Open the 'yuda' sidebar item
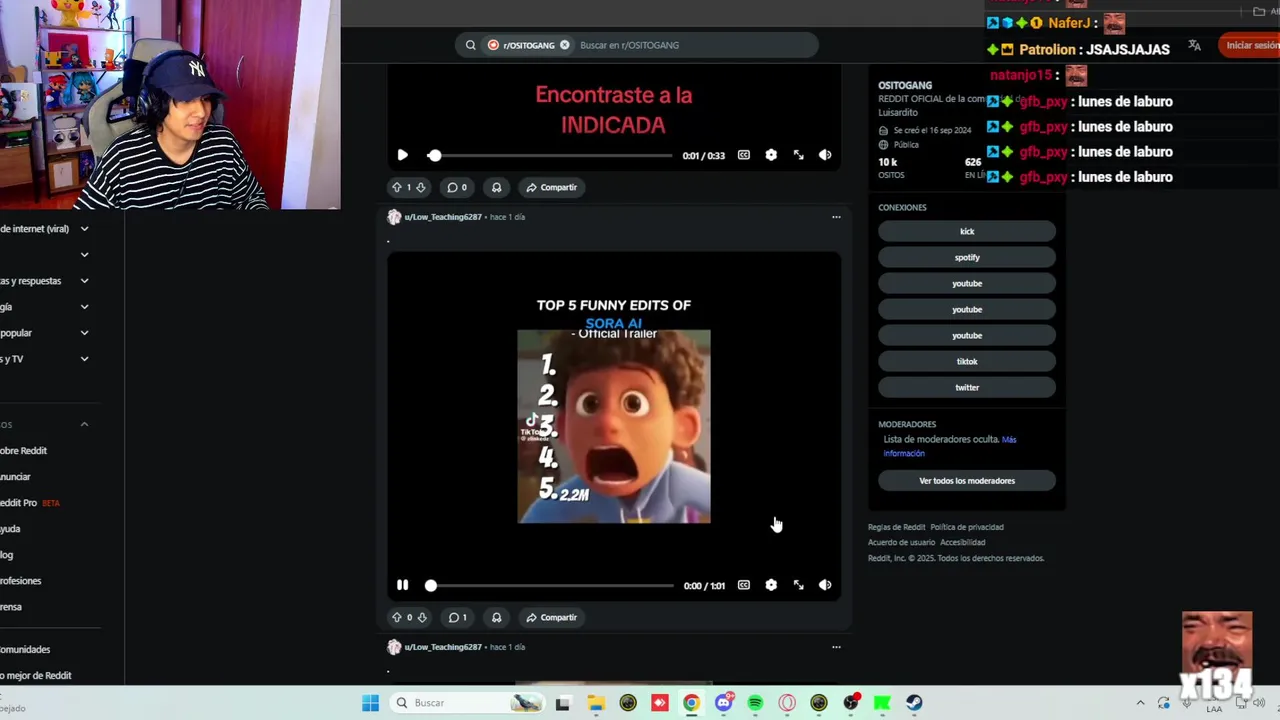This screenshot has height=720, width=1280. (x=10, y=529)
